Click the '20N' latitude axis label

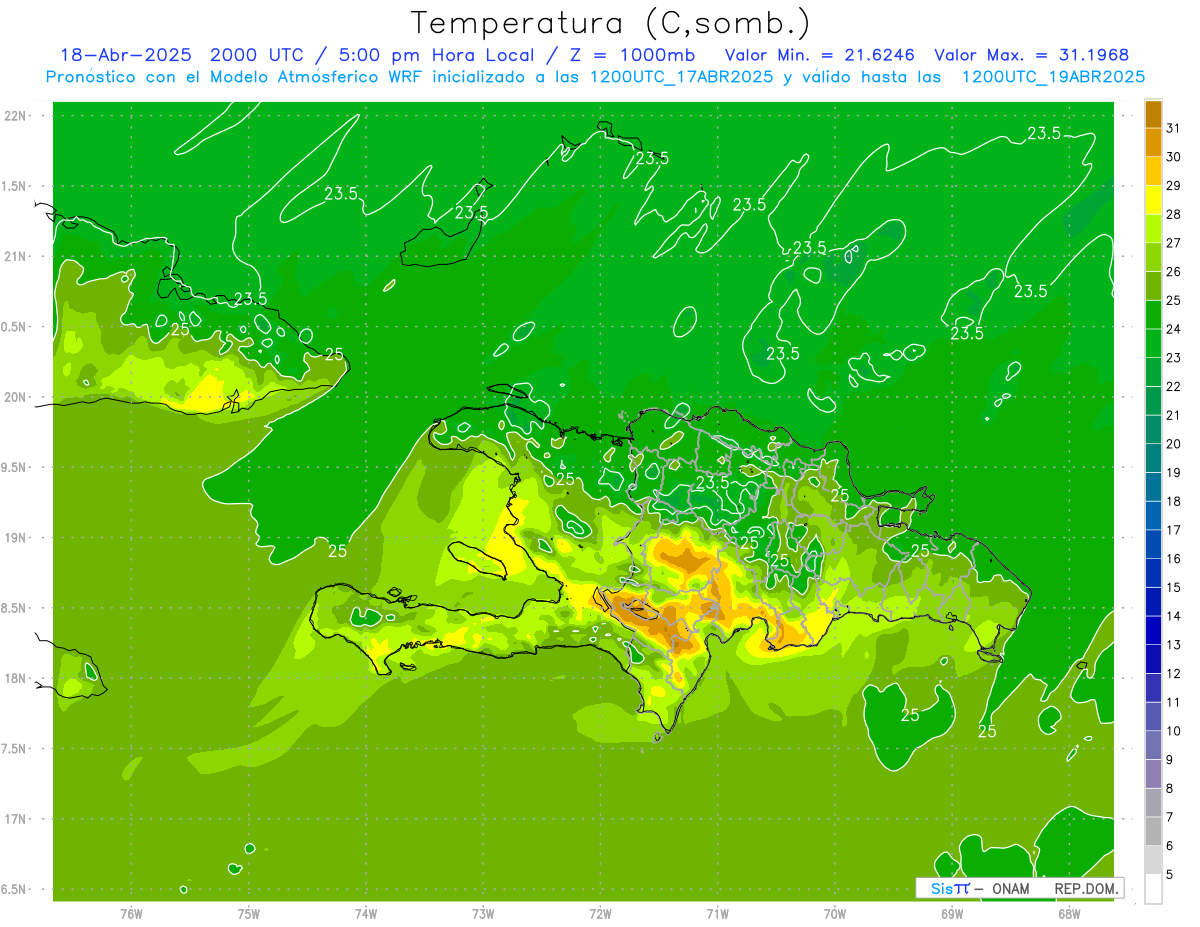(16, 397)
